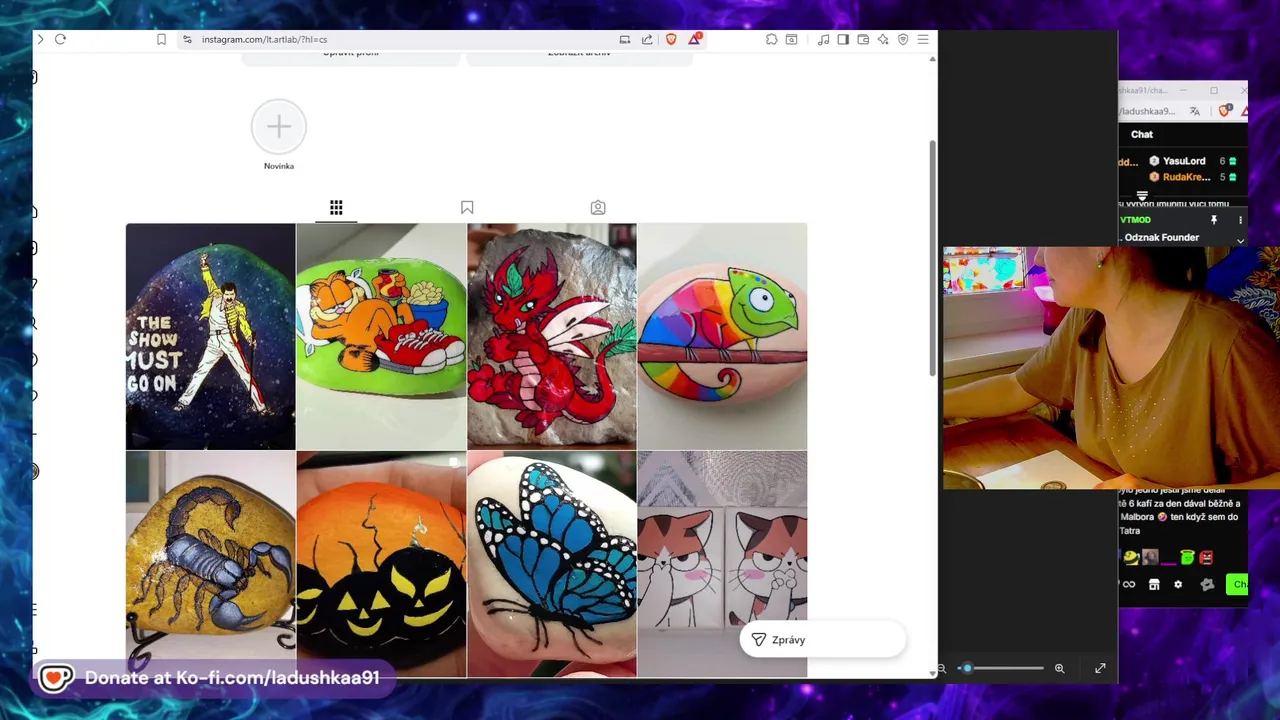Click the Donate at Ko-fi.com/ladushkaa91 banner
1280x720 pixels.
coord(214,678)
